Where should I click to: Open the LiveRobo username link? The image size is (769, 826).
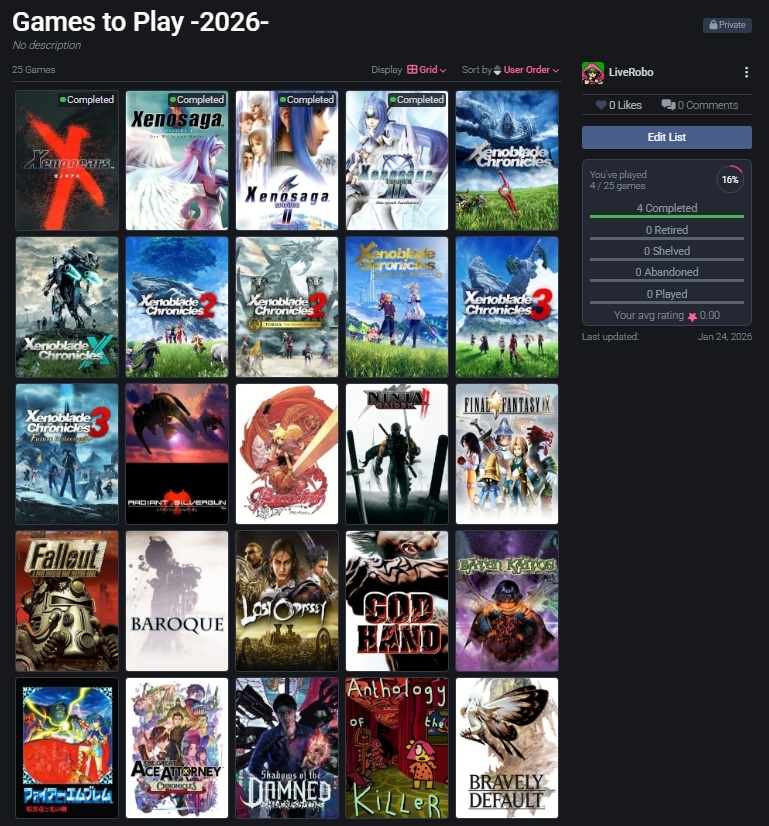tap(631, 72)
